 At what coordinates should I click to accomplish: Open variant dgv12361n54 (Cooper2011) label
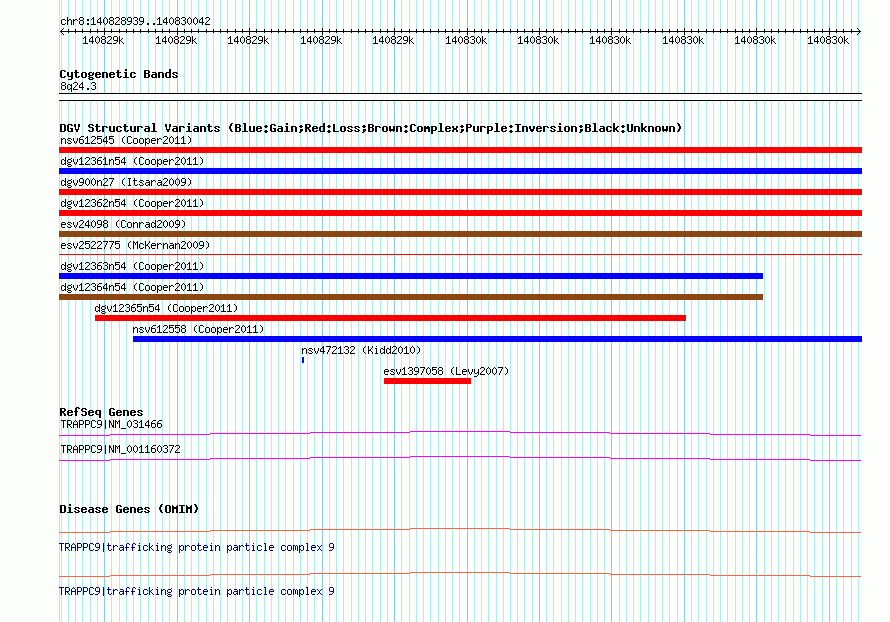coord(132,161)
